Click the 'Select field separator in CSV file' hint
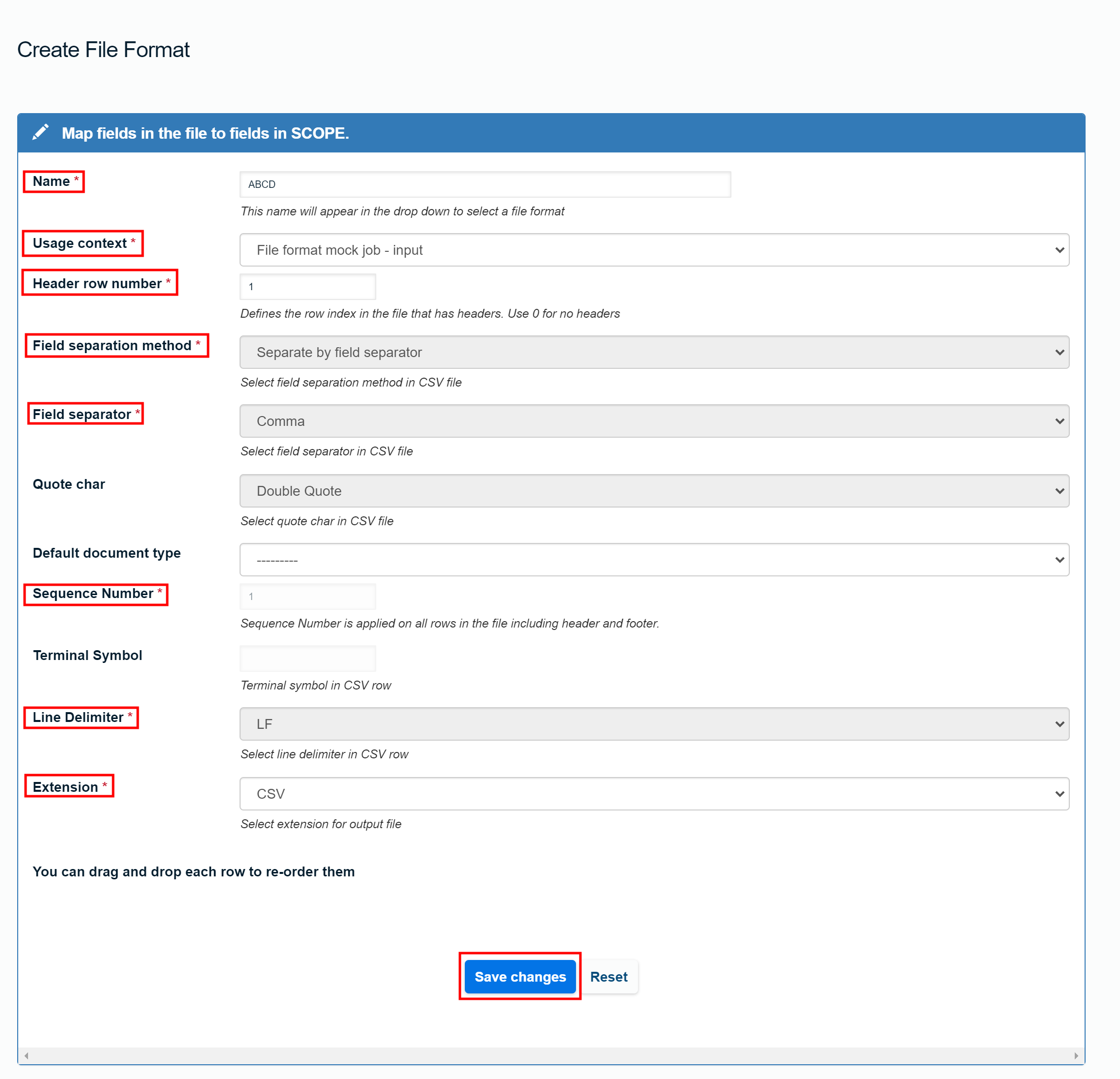 click(x=326, y=451)
